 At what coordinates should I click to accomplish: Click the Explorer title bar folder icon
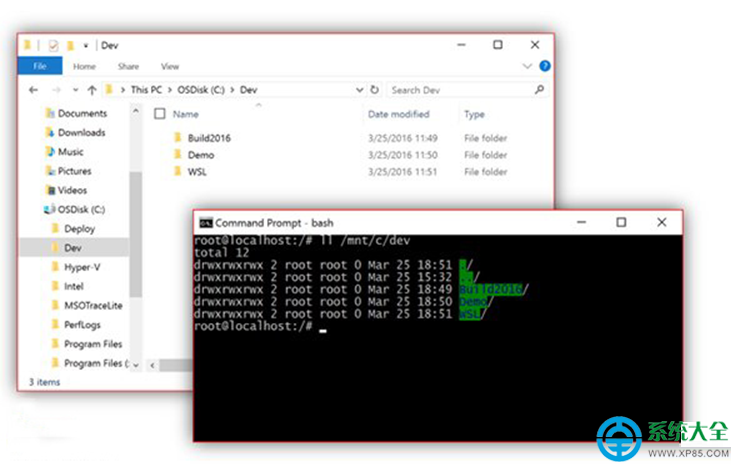tap(28, 45)
